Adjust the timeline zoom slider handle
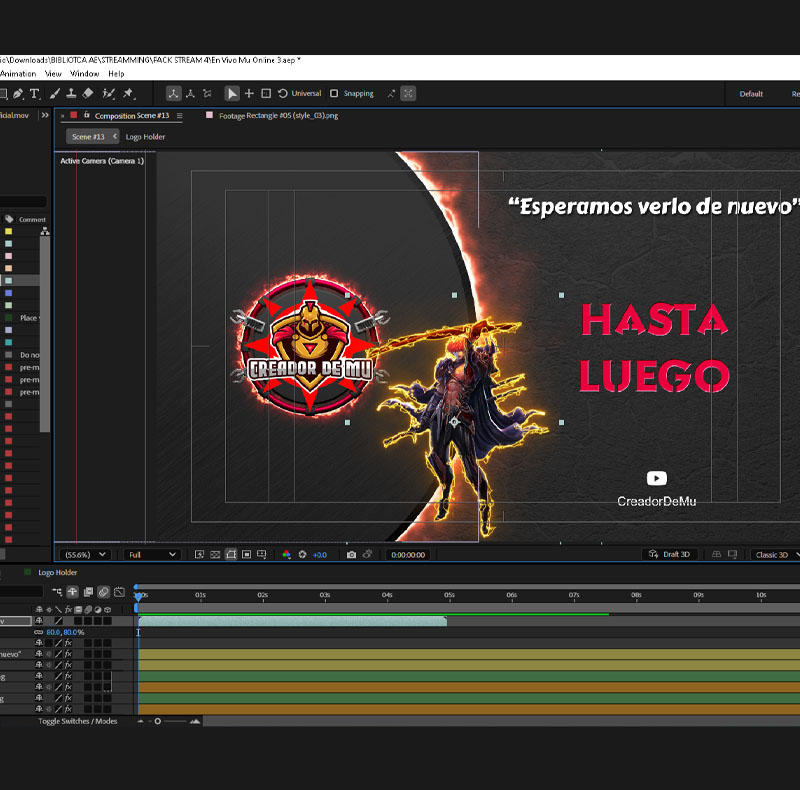Screen dimensions: 800x790 158,721
